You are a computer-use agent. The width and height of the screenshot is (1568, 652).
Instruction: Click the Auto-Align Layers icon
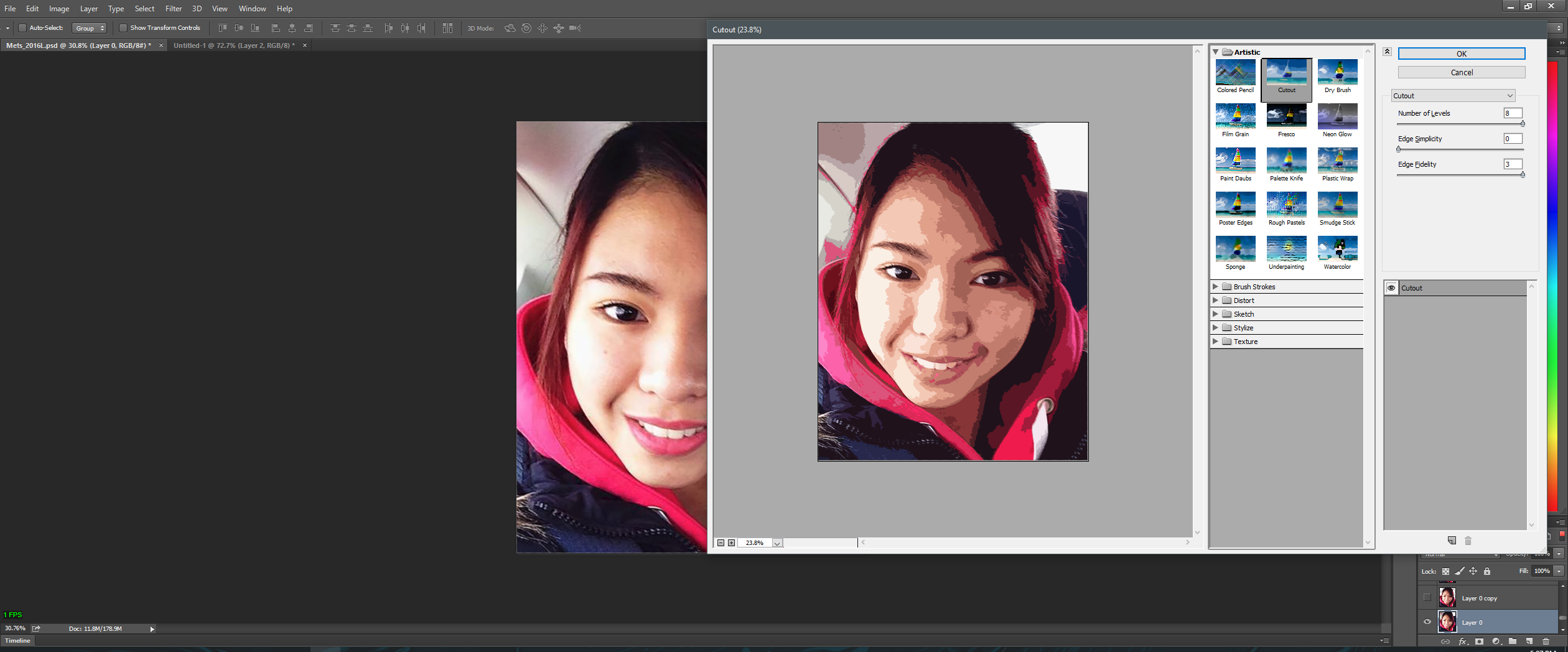click(447, 28)
